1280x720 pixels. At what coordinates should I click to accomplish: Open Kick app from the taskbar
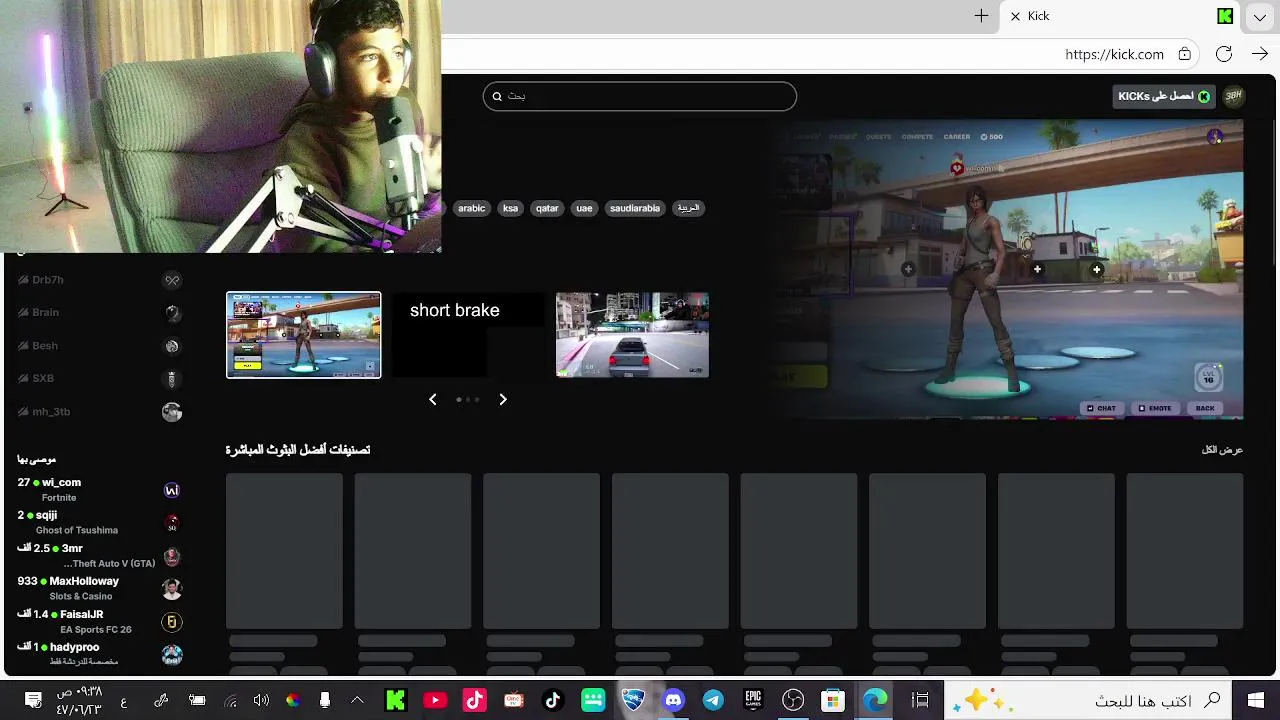(396, 700)
